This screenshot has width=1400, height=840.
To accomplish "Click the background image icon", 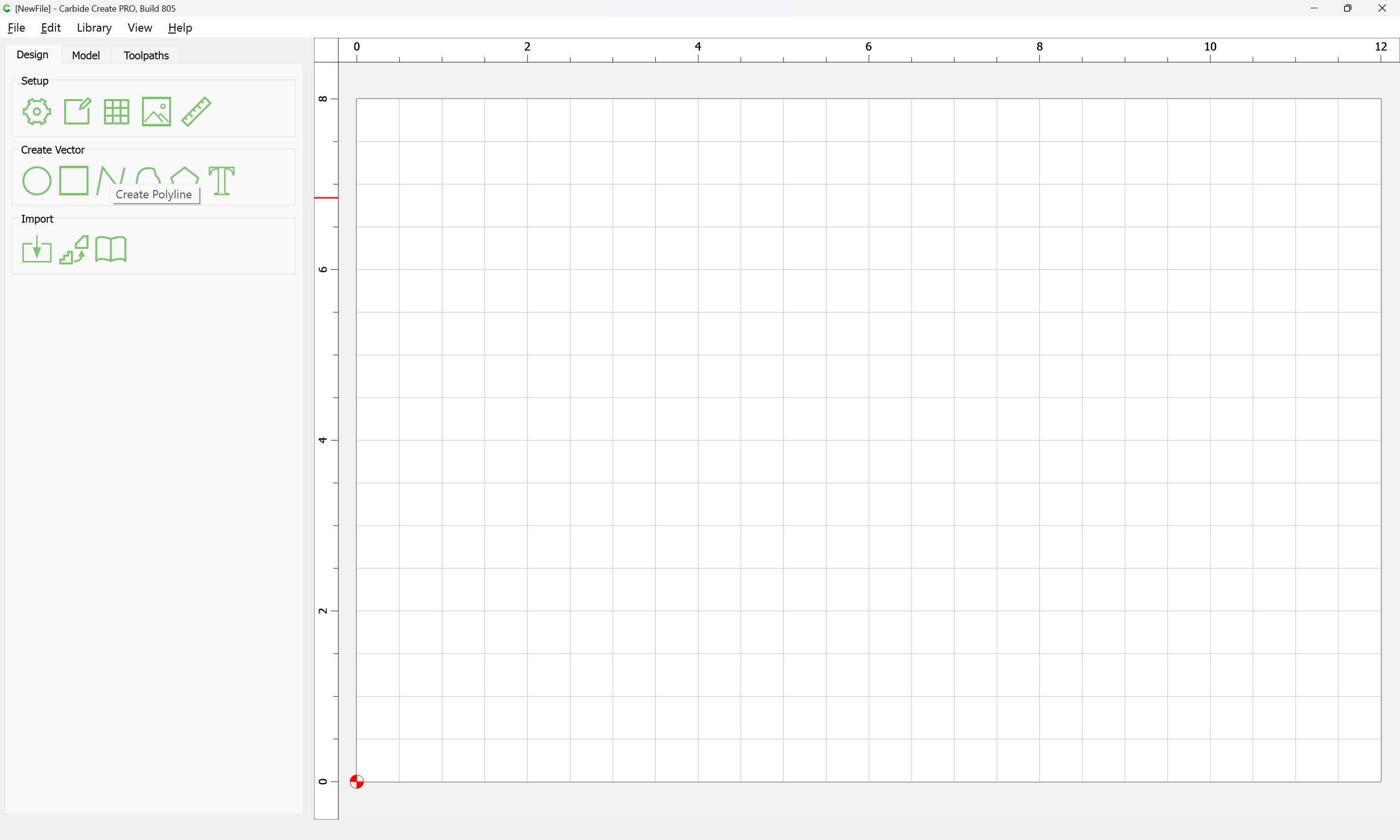I will pyautogui.click(x=156, y=111).
